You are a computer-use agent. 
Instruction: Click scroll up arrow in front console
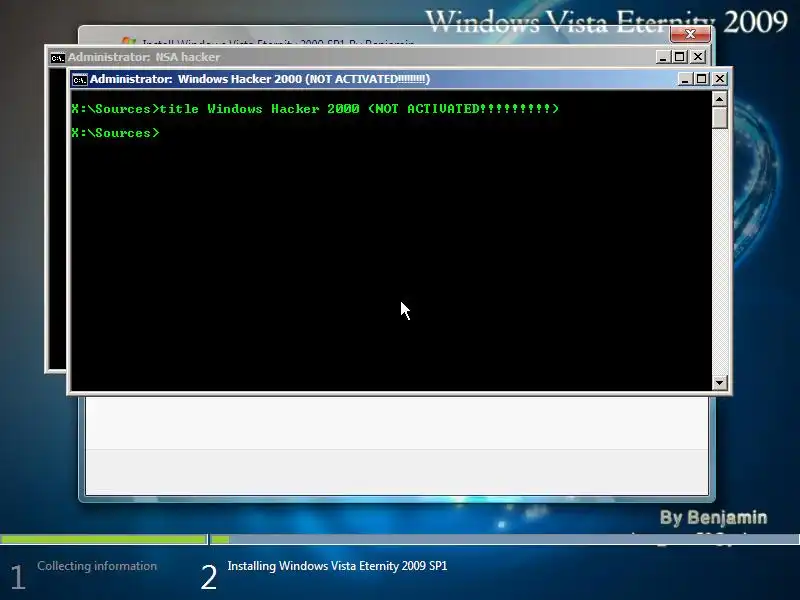(x=719, y=99)
